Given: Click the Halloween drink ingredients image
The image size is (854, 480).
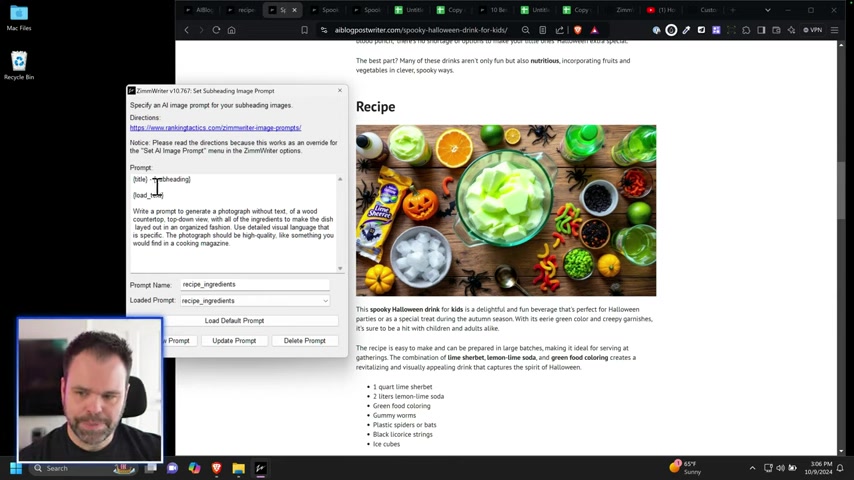Looking at the screenshot, I should [506, 210].
